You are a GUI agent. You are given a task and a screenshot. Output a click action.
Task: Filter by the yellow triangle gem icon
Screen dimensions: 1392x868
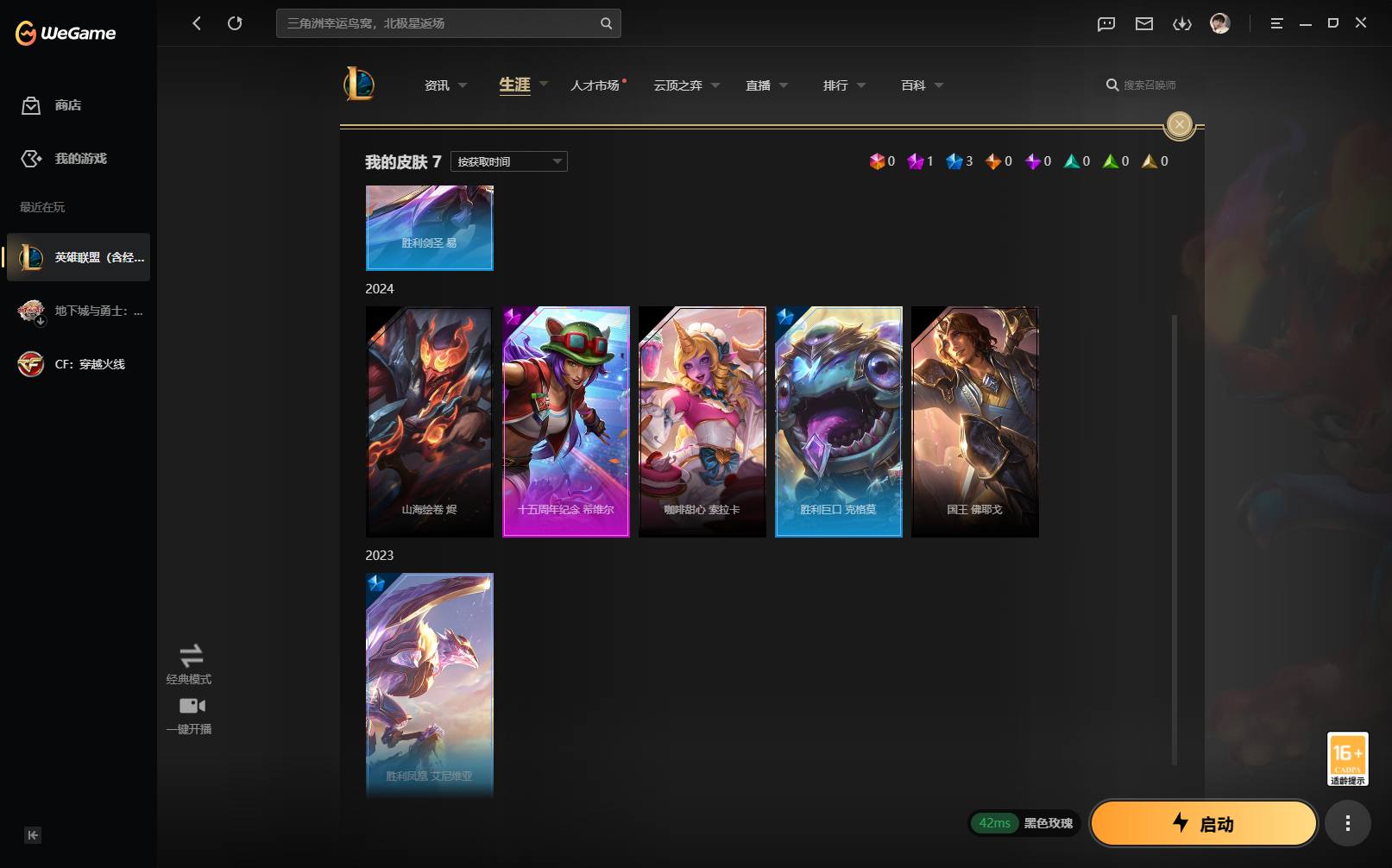pos(1150,161)
